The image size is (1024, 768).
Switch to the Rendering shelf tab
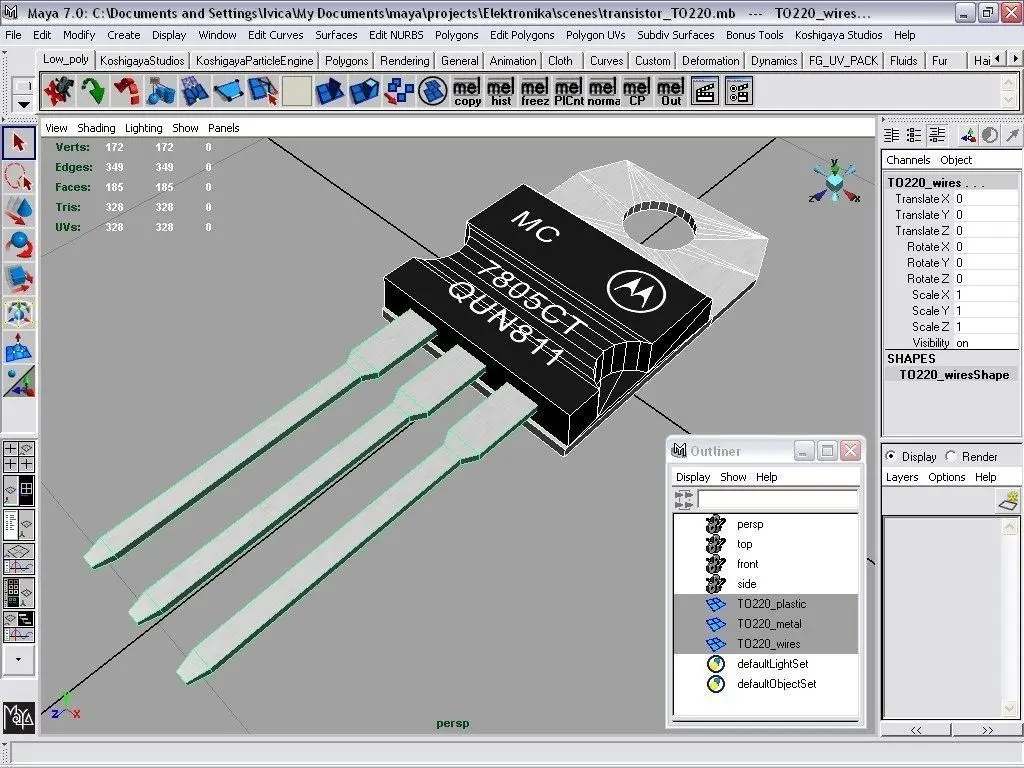click(404, 61)
